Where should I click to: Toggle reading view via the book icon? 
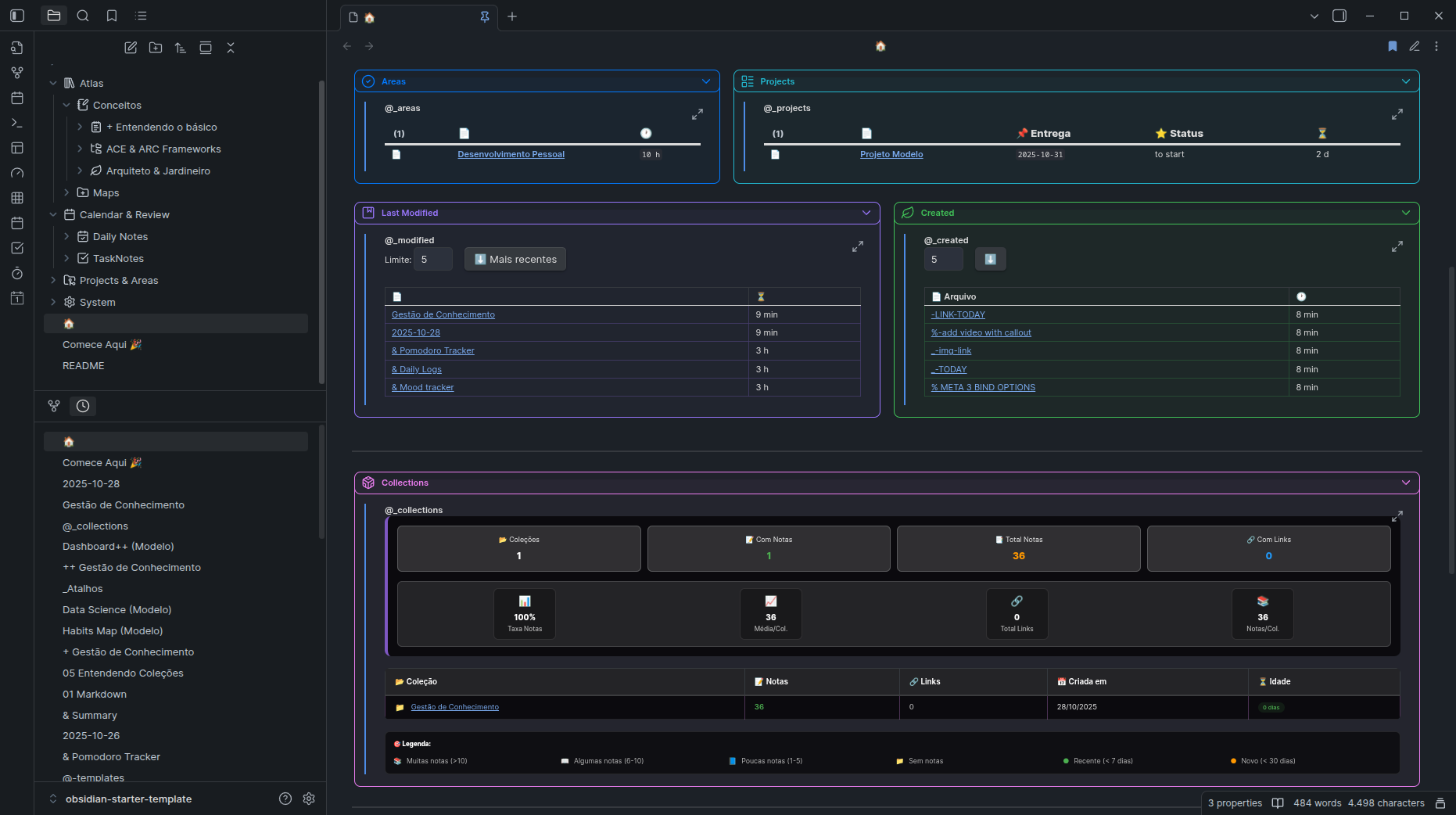pyautogui.click(x=1277, y=803)
